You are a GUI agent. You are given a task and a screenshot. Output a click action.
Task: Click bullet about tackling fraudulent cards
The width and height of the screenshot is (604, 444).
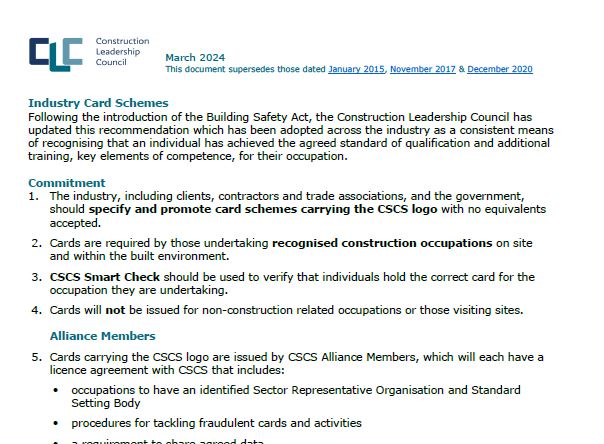click(x=216, y=423)
